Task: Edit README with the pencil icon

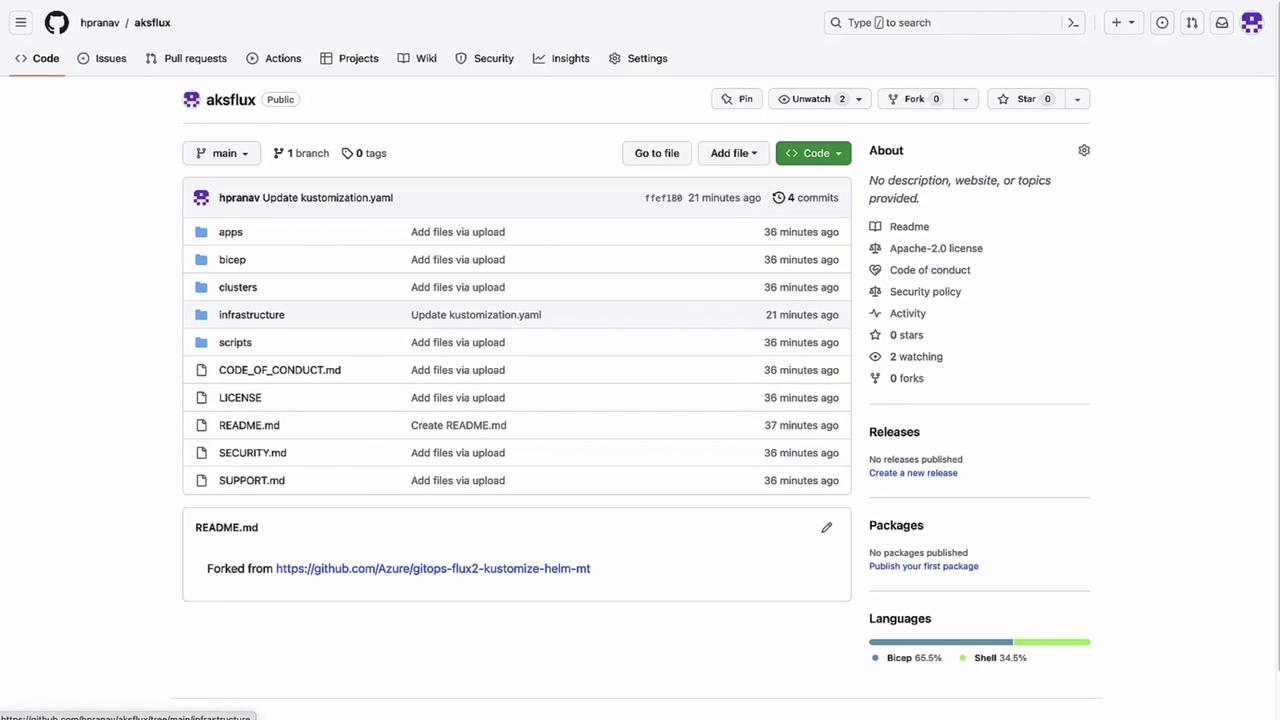Action: pyautogui.click(x=826, y=527)
